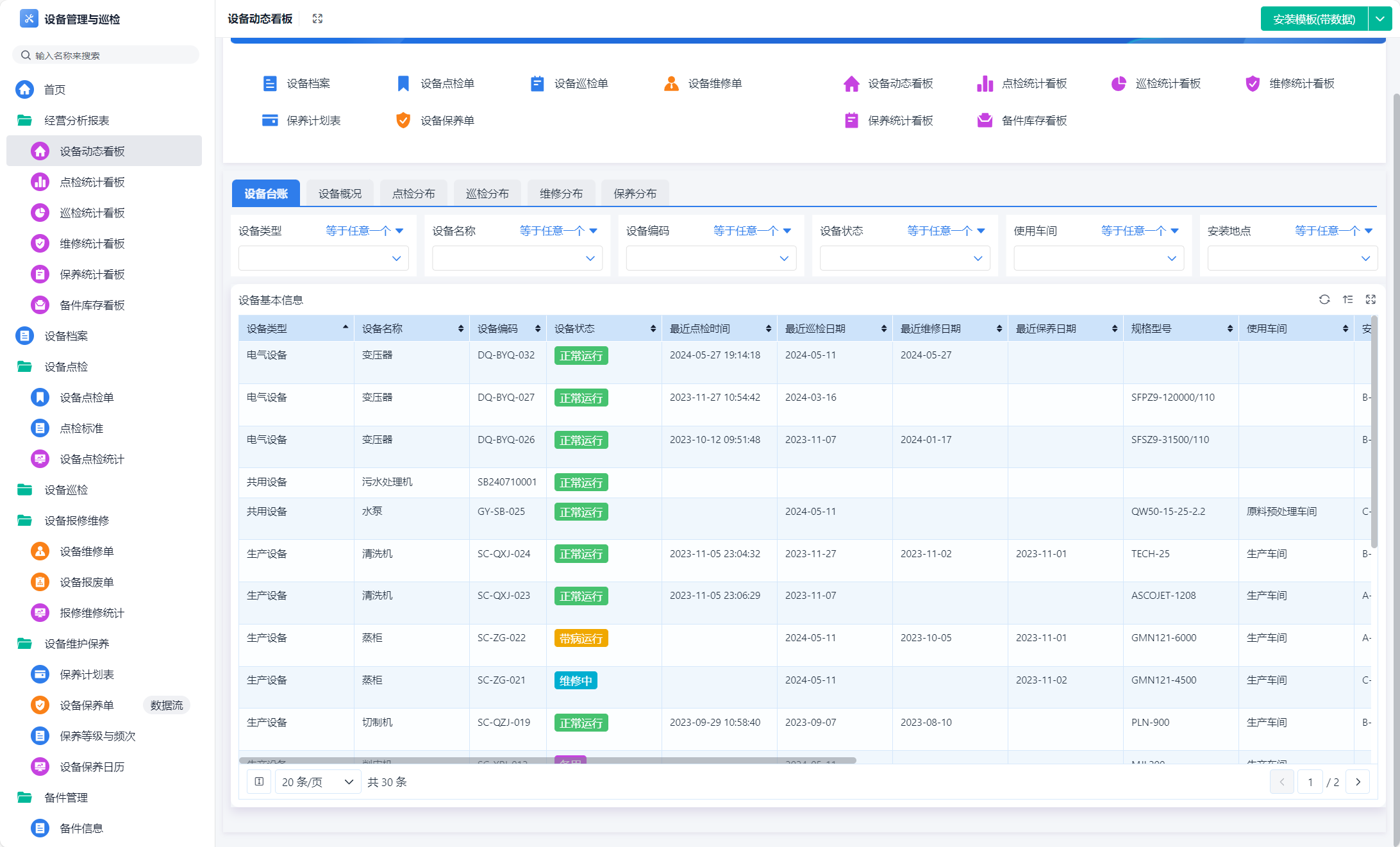Toggle sorting on the 设备状态 column header
Screen dimensions: 1400x847
point(653,328)
